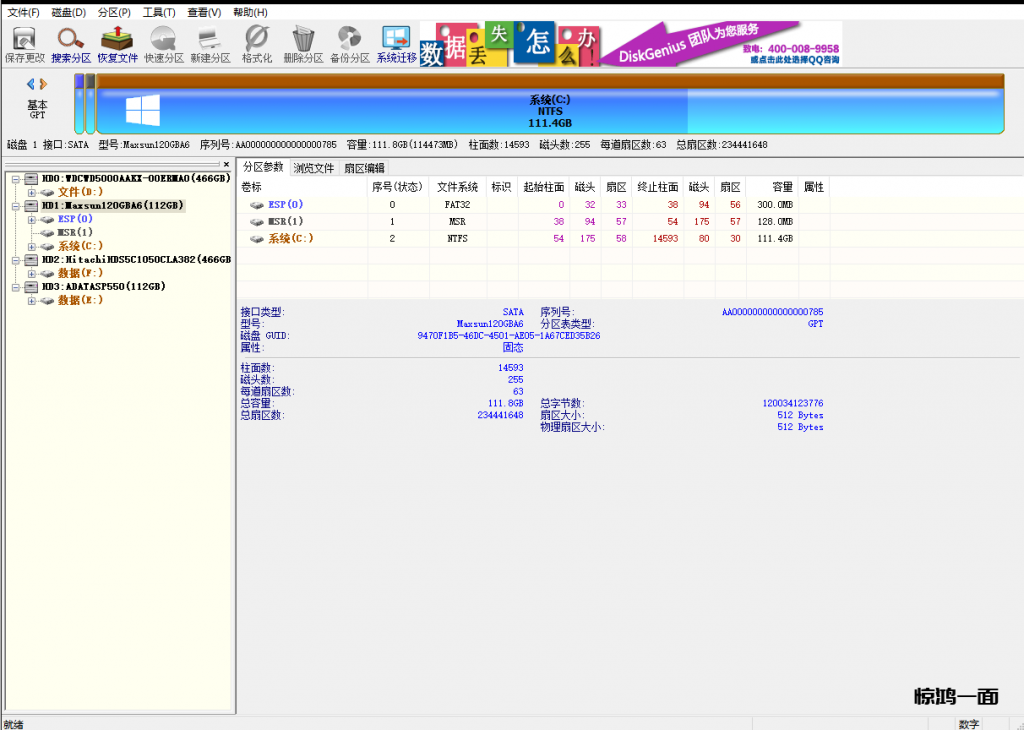The image size is (1024, 730).
Task: Select the 系统(C:) partition bar in disk map
Action: [x=549, y=110]
